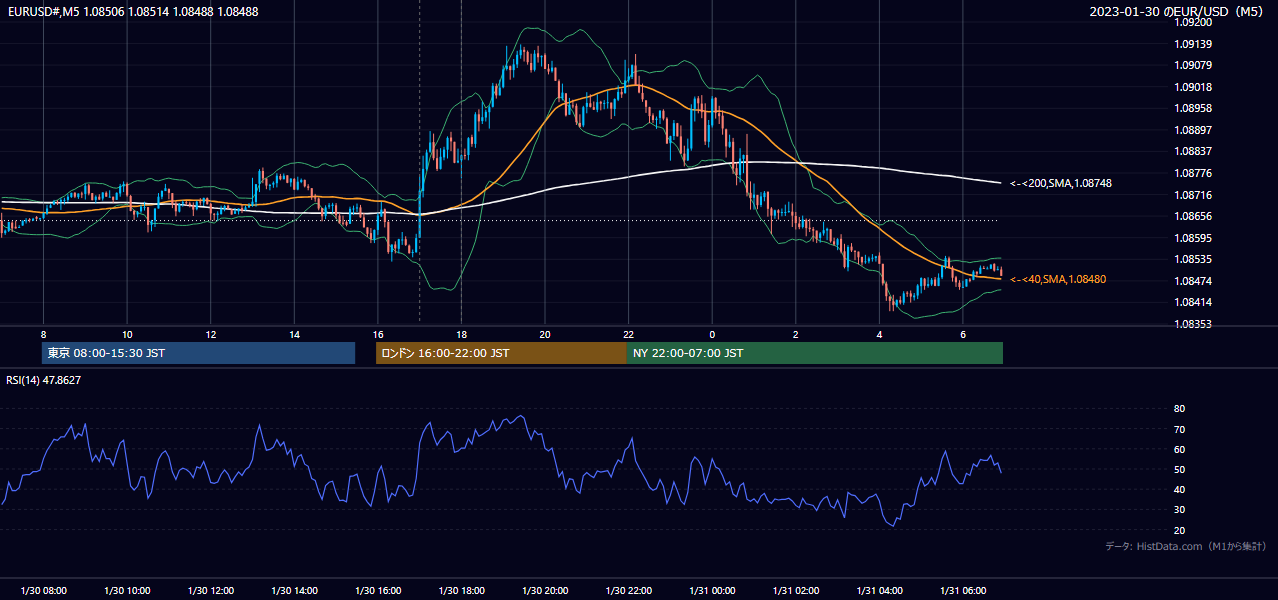Click the RSI scale value 80
The width and height of the screenshot is (1278, 600).
1180,409
